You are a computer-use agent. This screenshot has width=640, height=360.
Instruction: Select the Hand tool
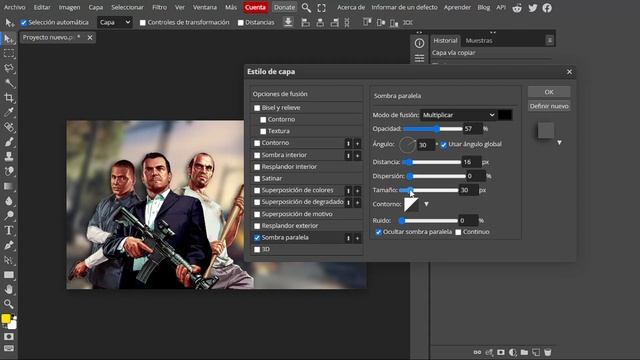click(9, 289)
